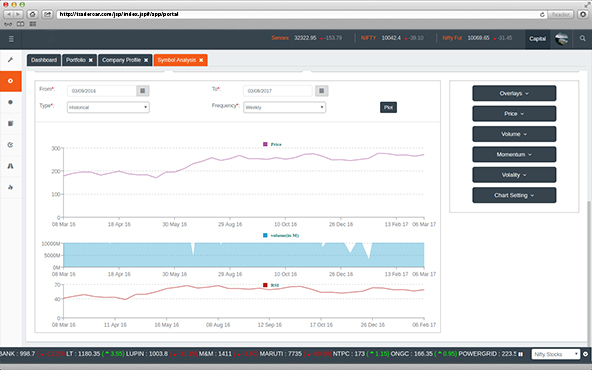Open the Frequency dropdown showing Weekly
Screen dimensions: 592x370
click(284, 107)
